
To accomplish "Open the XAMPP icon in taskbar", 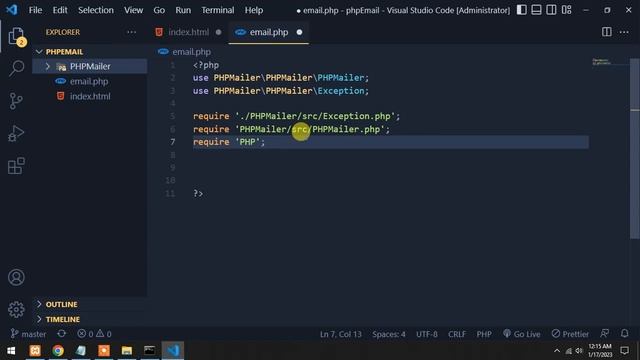I will click(35, 350).
